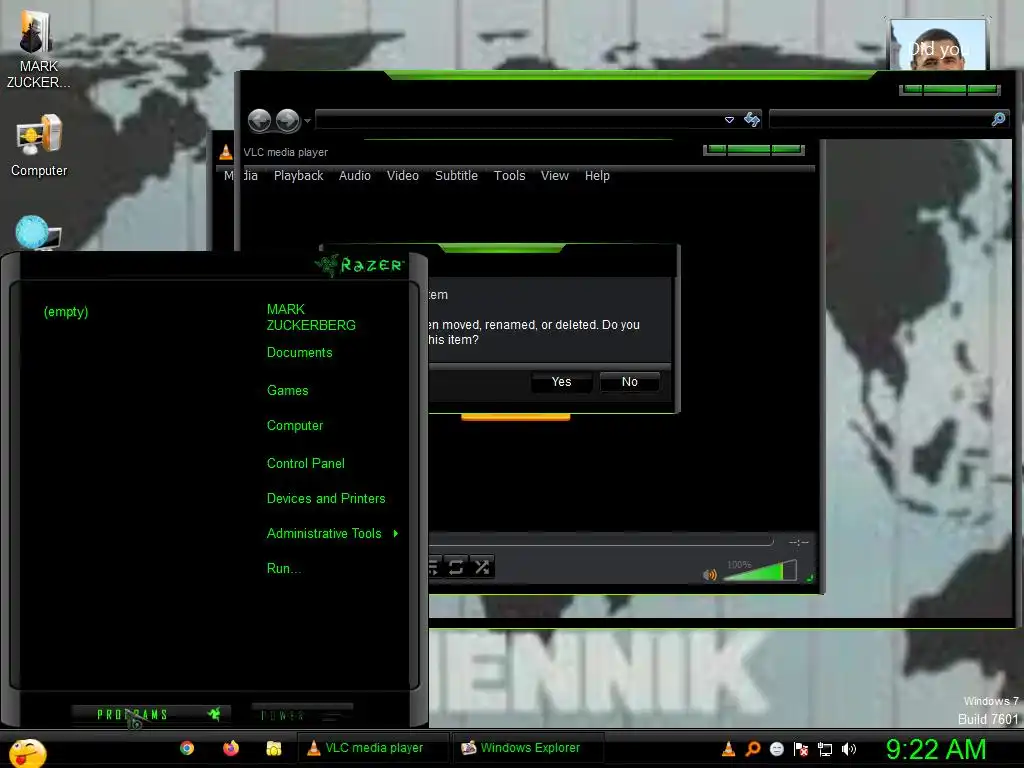Click the VLC cone icon in title bar
Image resolution: width=1024 pixels, height=768 pixels.
coord(225,152)
